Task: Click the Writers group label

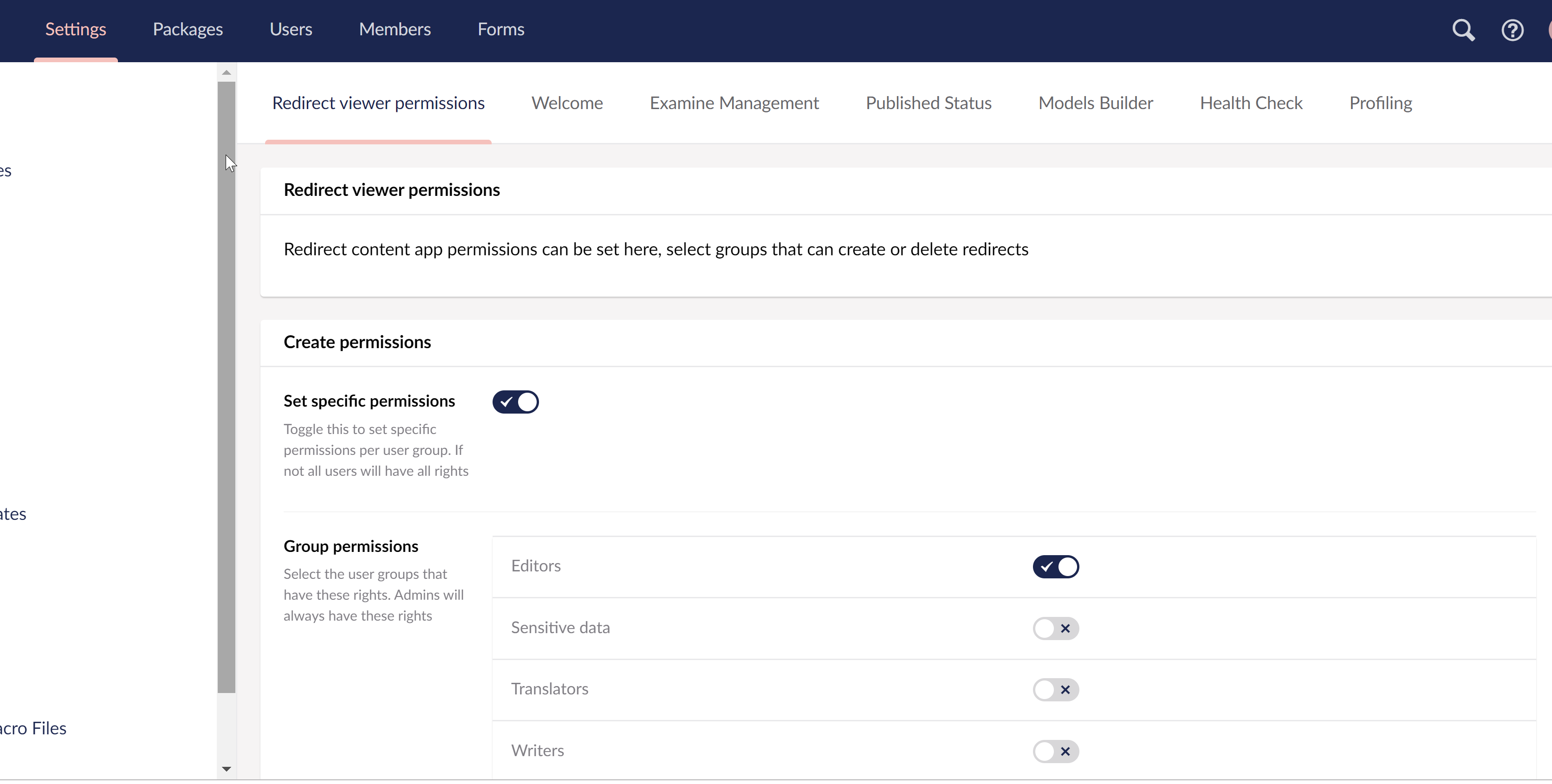Action: click(x=538, y=750)
